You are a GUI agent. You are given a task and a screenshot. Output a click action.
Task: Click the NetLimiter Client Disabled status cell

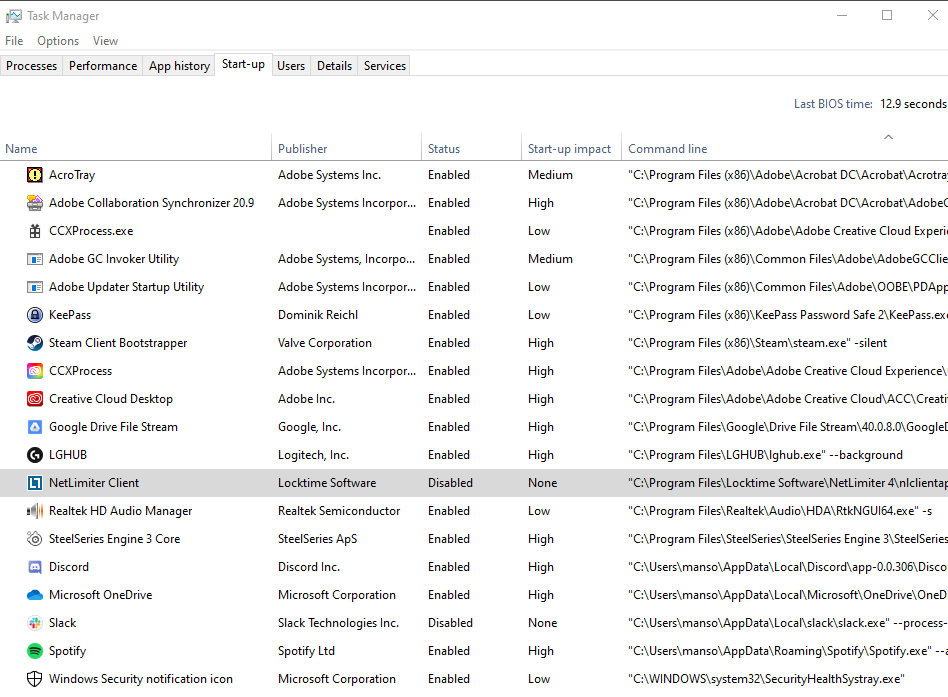[450, 483]
